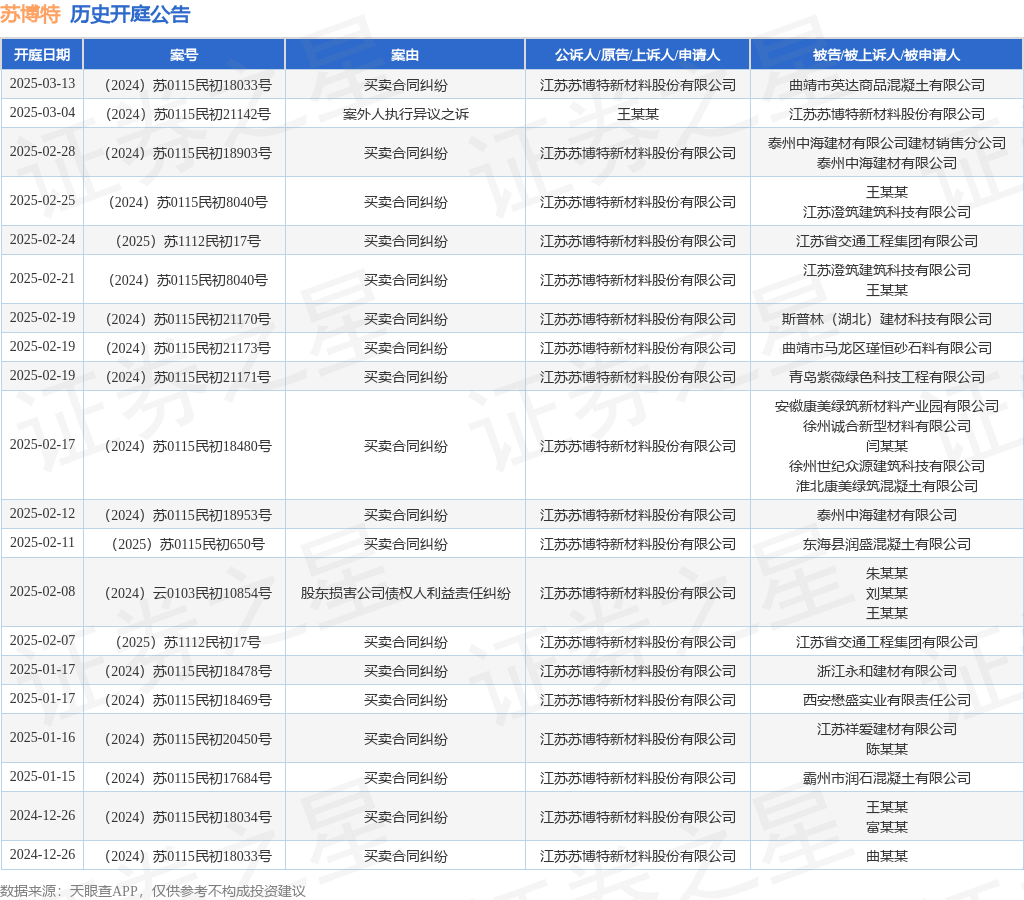The width and height of the screenshot is (1024, 900).
Task: Click defendant 曲靖市英达商品混凝土有限公司
Action: pos(887,85)
